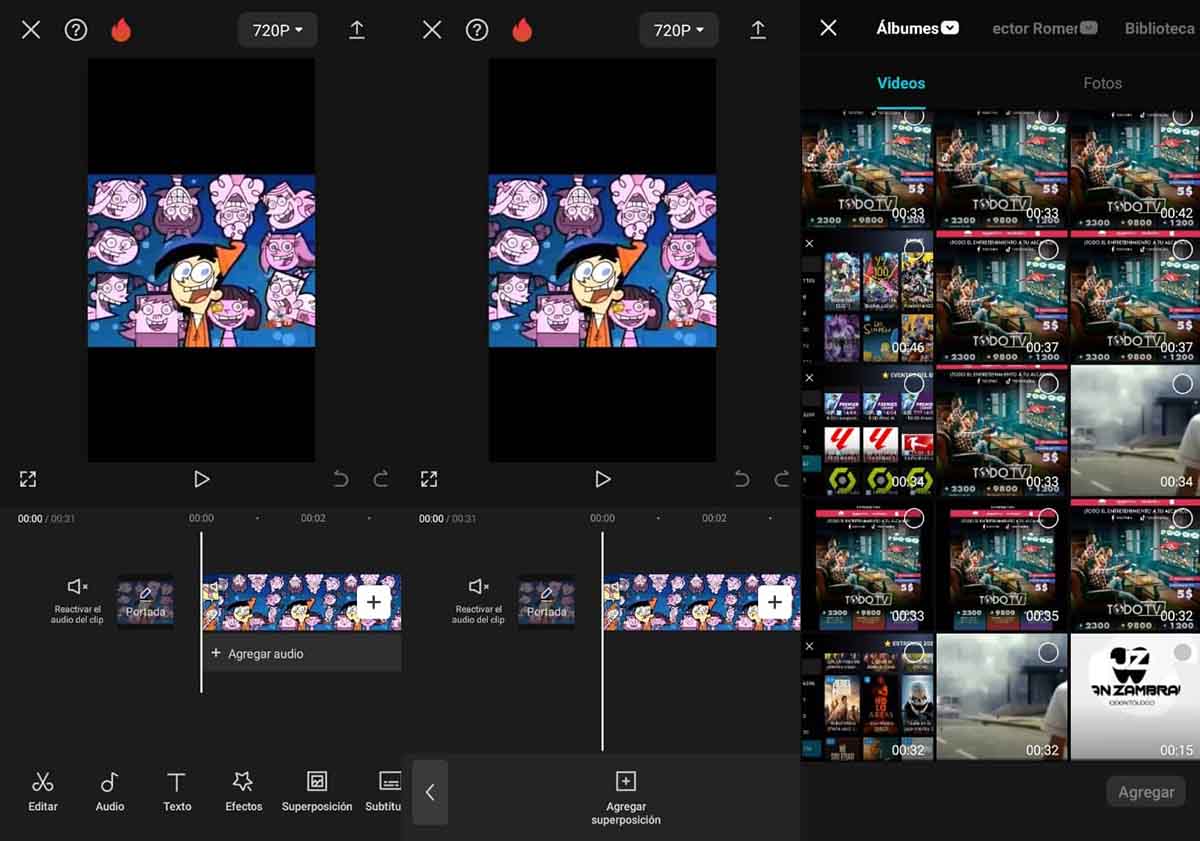Open the ector Romer dropdown tab
1200x841 pixels.
pos(1044,28)
